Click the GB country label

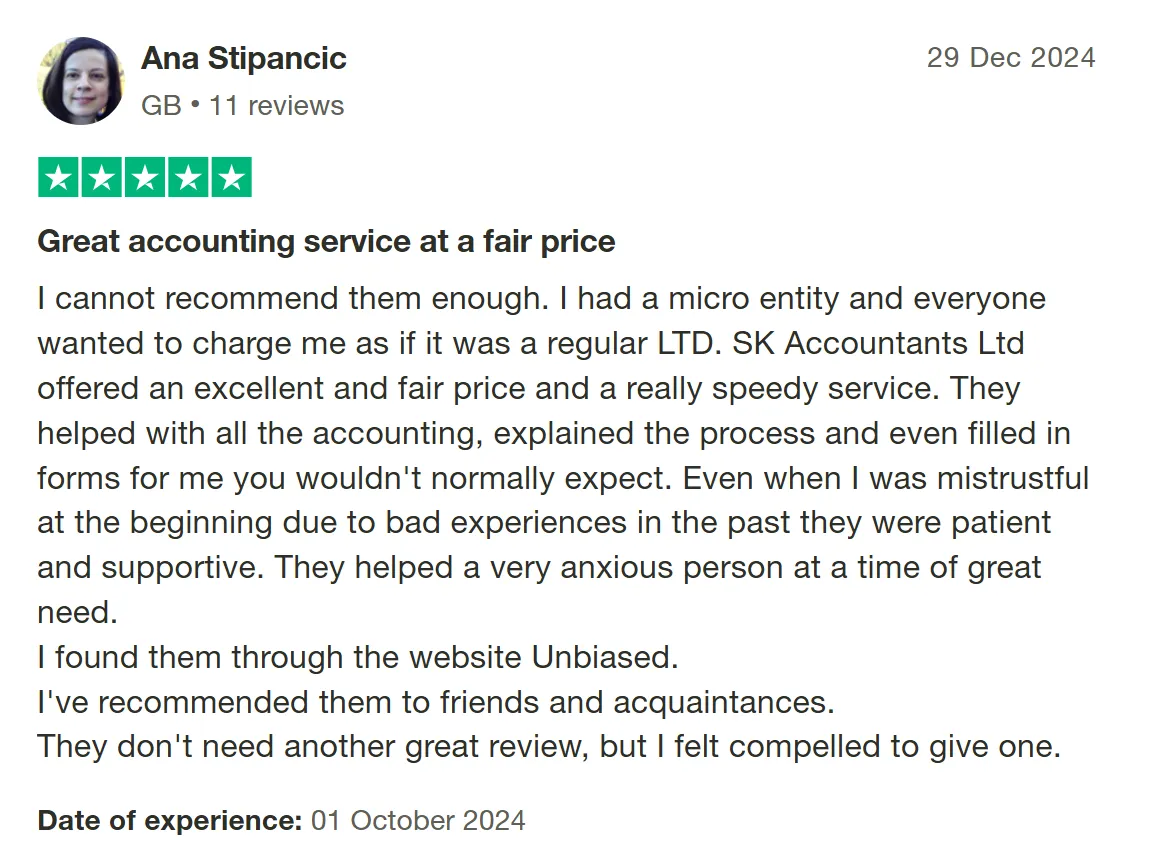pyautogui.click(x=161, y=106)
